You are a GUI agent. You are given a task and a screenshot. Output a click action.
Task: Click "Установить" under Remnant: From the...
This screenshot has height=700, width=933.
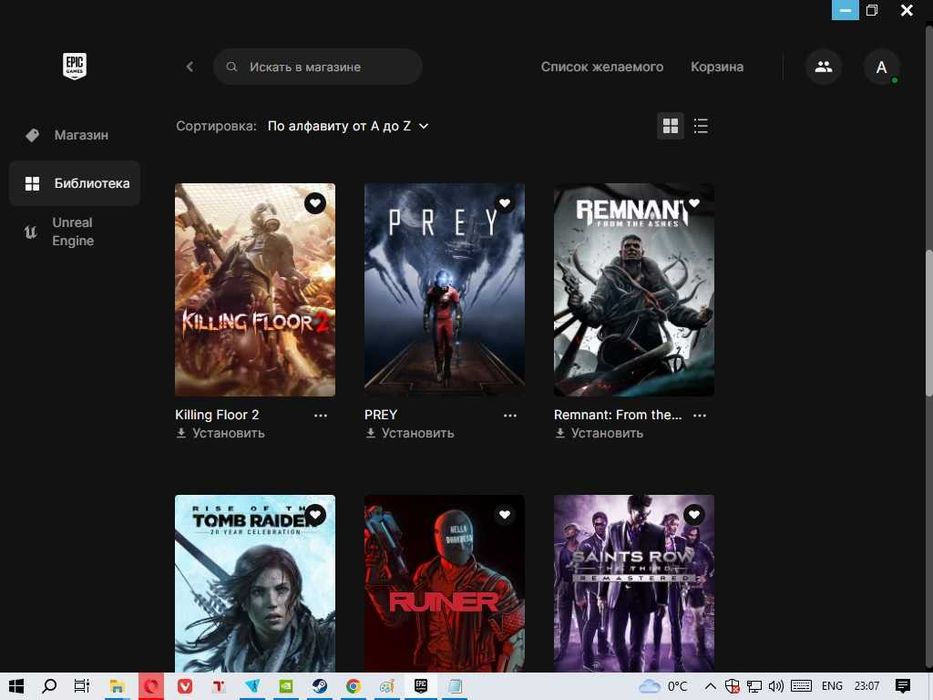pos(599,433)
